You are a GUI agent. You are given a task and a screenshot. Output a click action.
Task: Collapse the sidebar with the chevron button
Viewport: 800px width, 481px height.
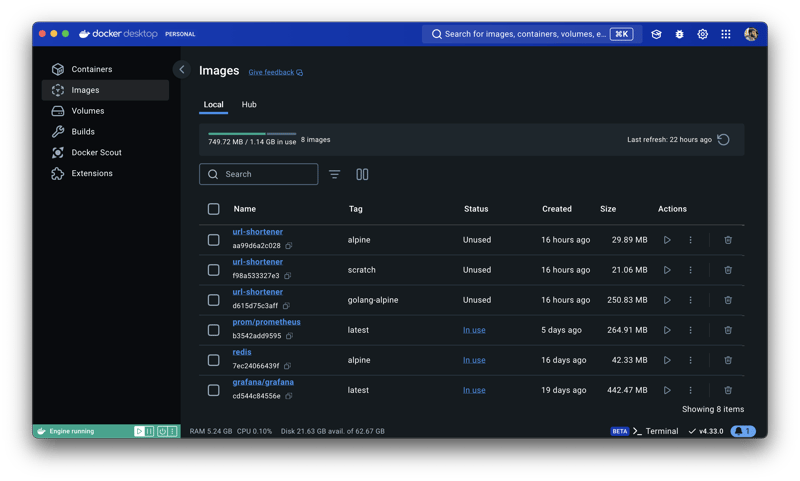click(182, 69)
